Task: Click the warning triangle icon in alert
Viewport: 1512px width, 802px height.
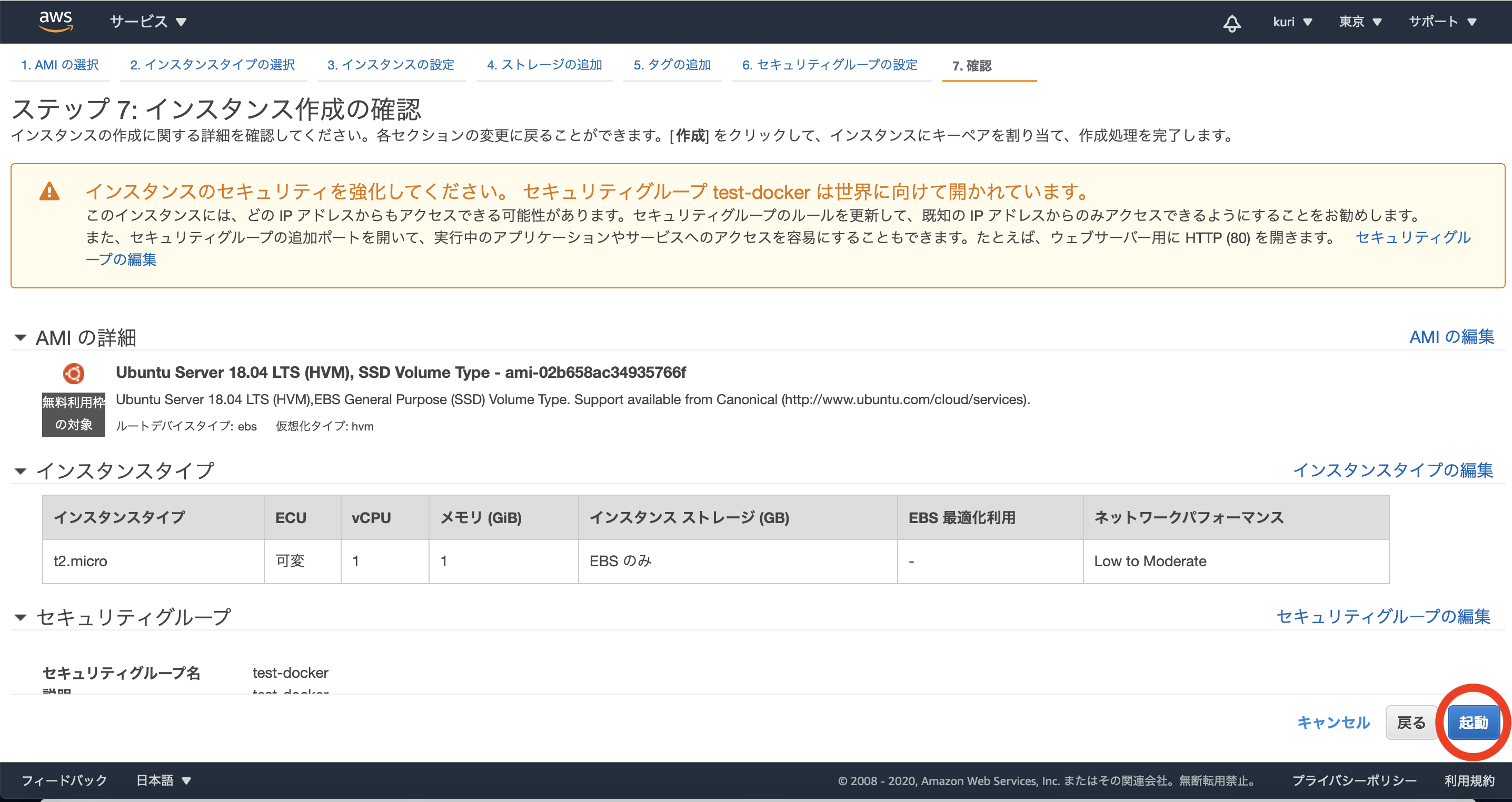Action: 49,191
